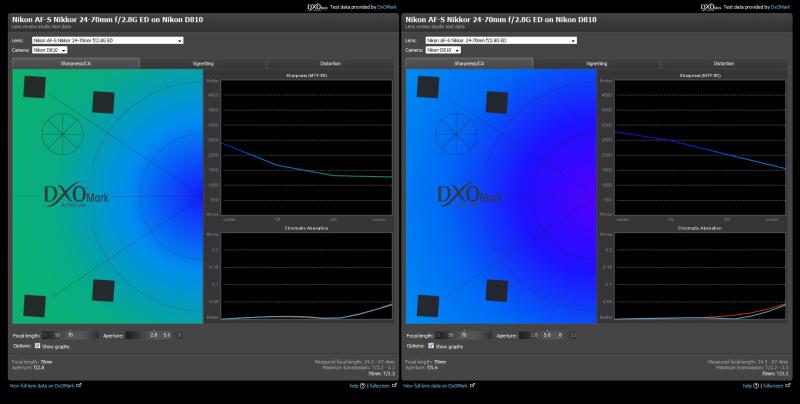Click the Sharpness MTF graph in the f/5.6 panel
The width and height of the screenshot is (800, 404).
tap(699, 147)
